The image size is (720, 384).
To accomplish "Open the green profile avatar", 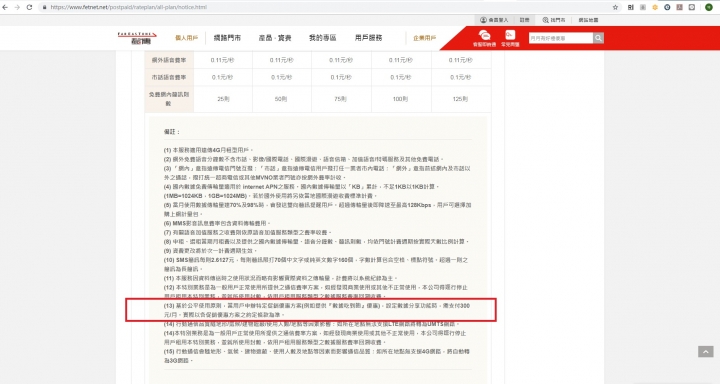I will pos(709,7).
